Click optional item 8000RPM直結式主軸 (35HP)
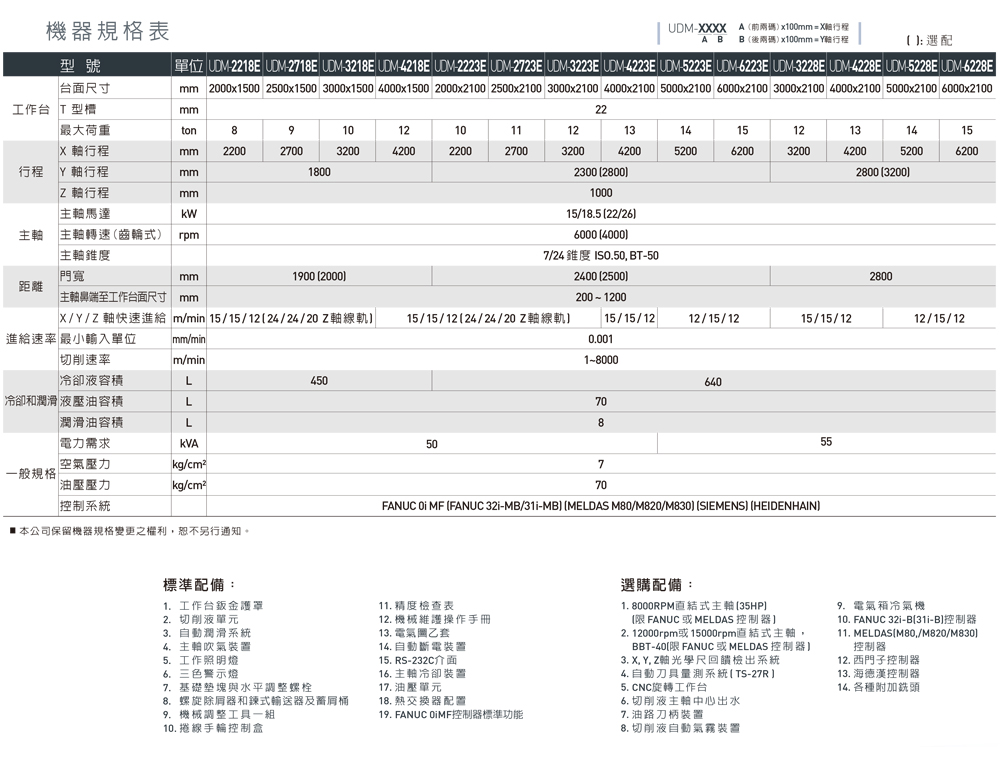 [x=699, y=606]
